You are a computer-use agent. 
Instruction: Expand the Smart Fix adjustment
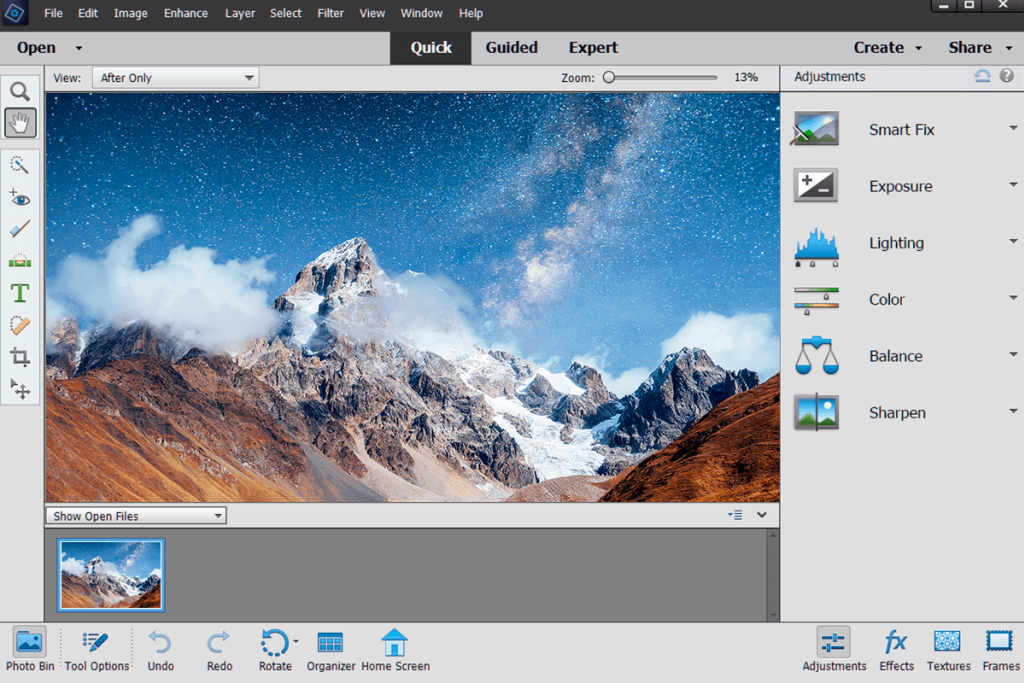pos(1012,129)
